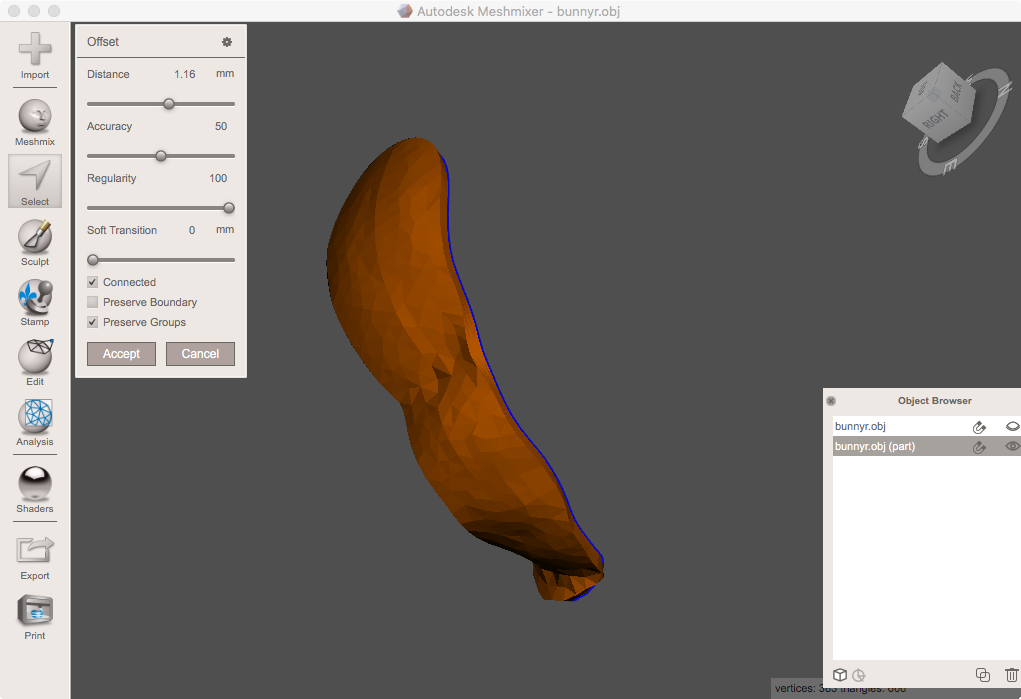Duplicate the selected object
The width and height of the screenshot is (1021, 699).
(x=982, y=675)
